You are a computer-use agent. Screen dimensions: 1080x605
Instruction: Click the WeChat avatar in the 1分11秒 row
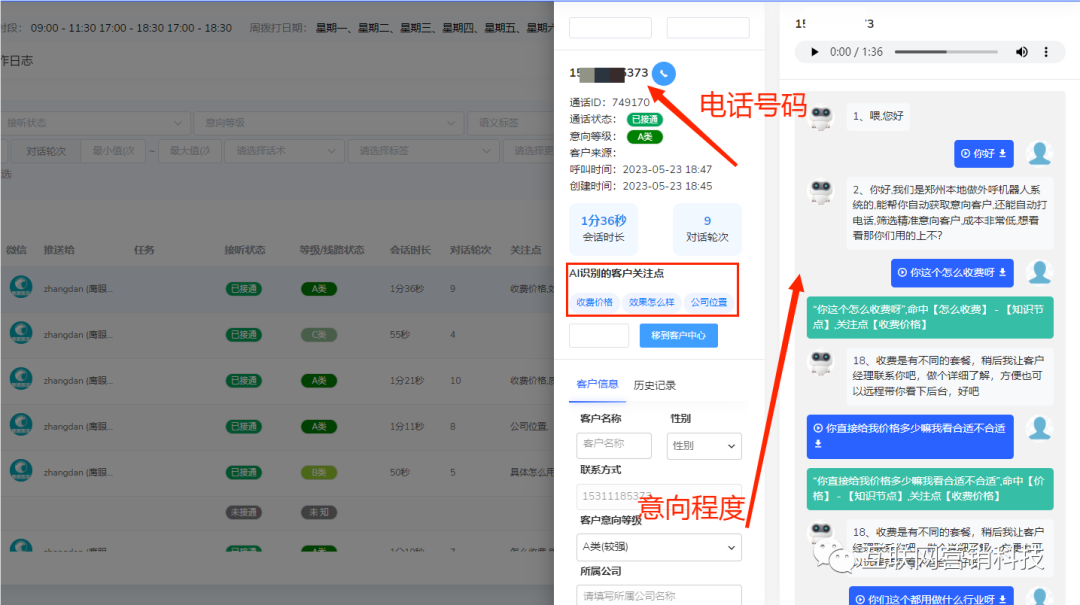coord(21,424)
